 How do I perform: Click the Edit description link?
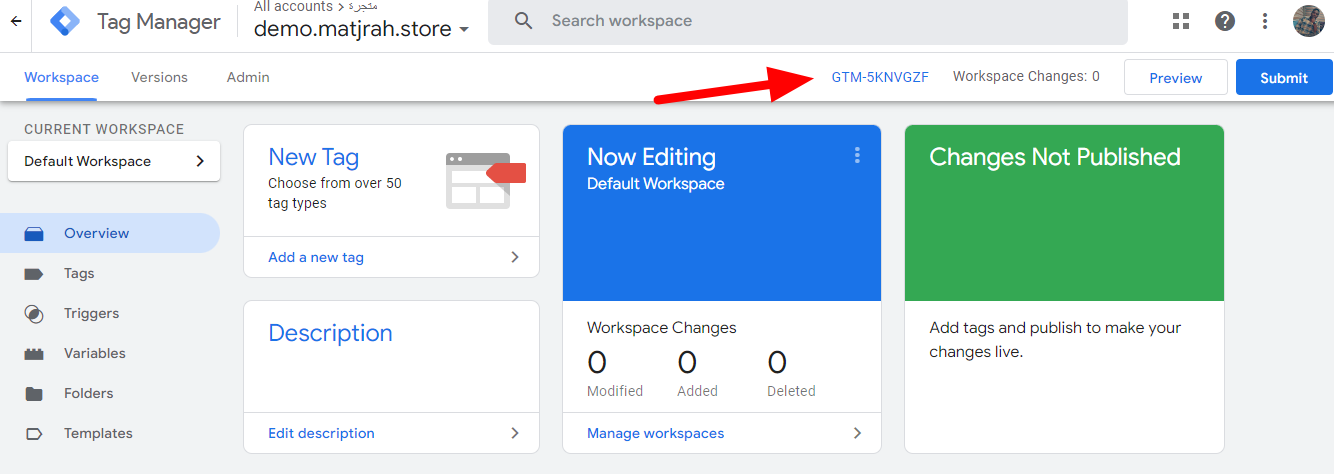click(321, 433)
